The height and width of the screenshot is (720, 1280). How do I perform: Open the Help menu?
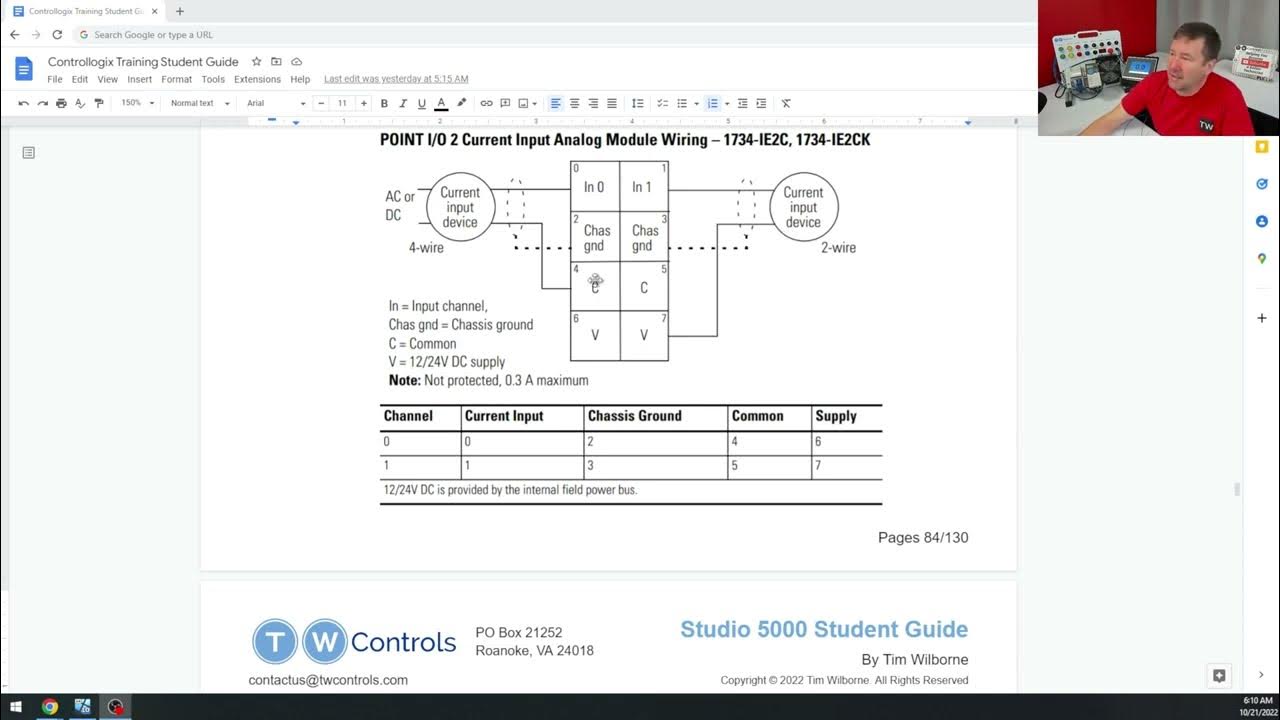(x=300, y=79)
